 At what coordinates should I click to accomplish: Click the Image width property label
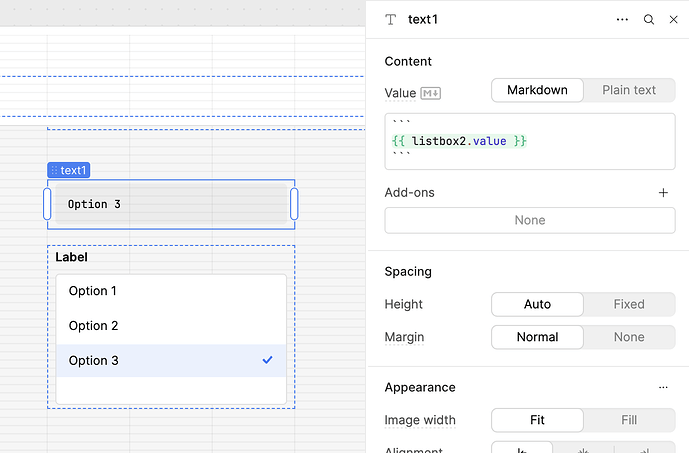tap(420, 420)
